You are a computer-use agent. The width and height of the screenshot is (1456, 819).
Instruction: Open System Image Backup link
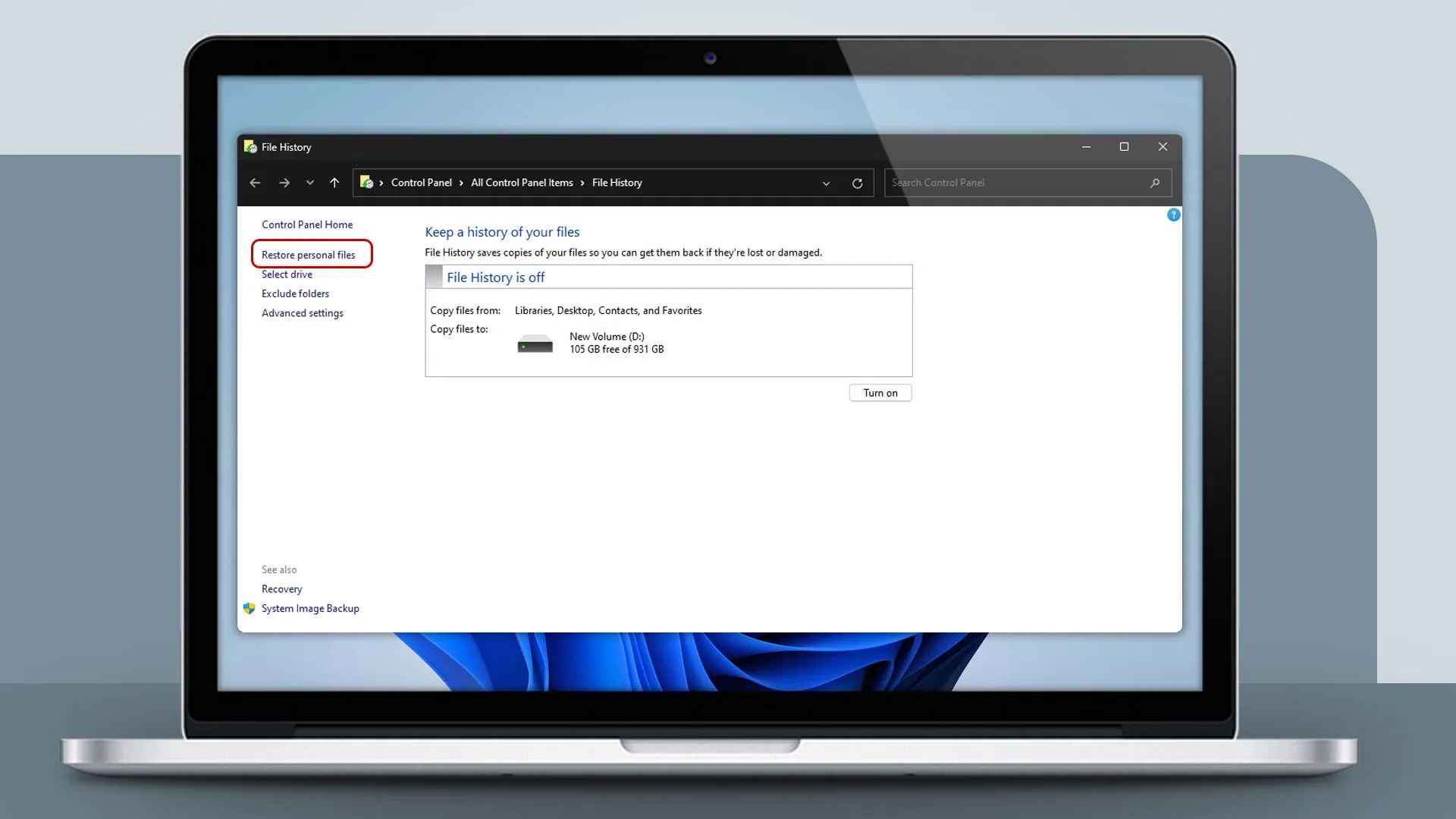(x=310, y=608)
